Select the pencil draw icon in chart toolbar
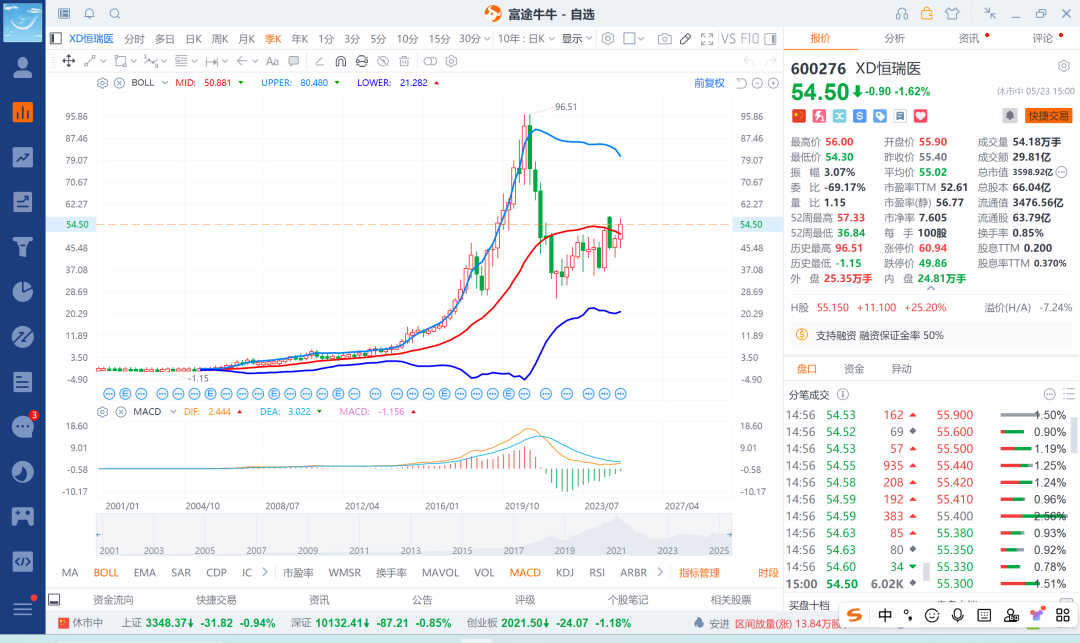 pos(685,39)
